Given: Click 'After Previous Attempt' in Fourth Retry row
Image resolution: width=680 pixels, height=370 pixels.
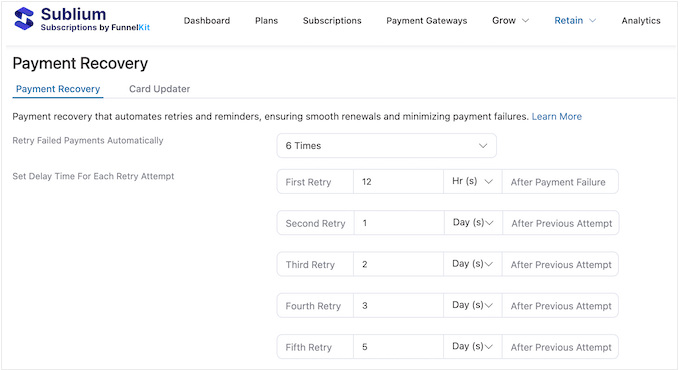Looking at the screenshot, I should [561, 306].
